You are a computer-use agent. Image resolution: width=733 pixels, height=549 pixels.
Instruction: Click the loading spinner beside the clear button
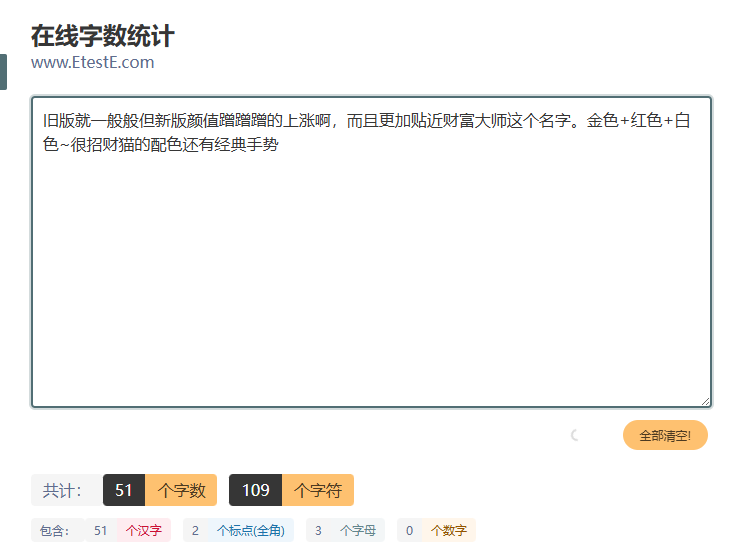575,435
